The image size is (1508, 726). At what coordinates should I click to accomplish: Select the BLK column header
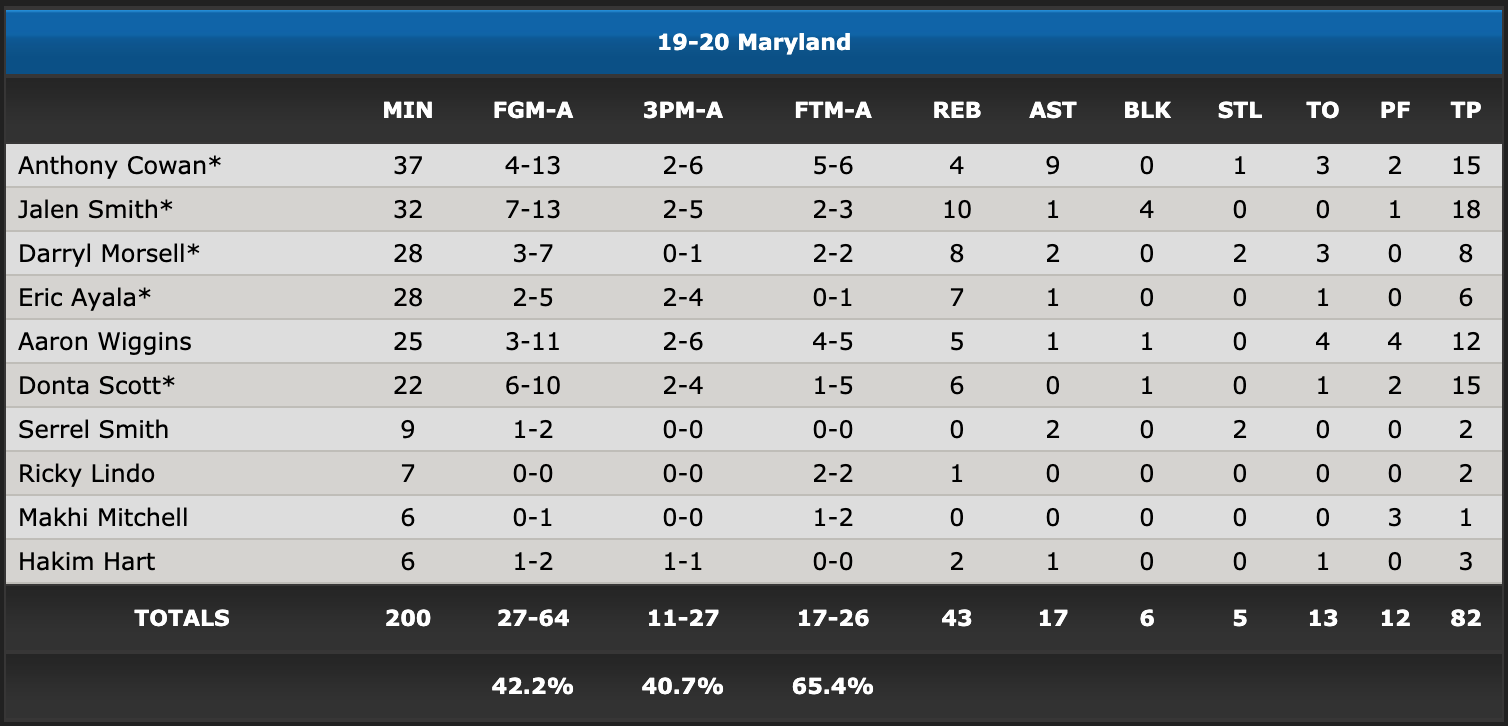click(1147, 111)
